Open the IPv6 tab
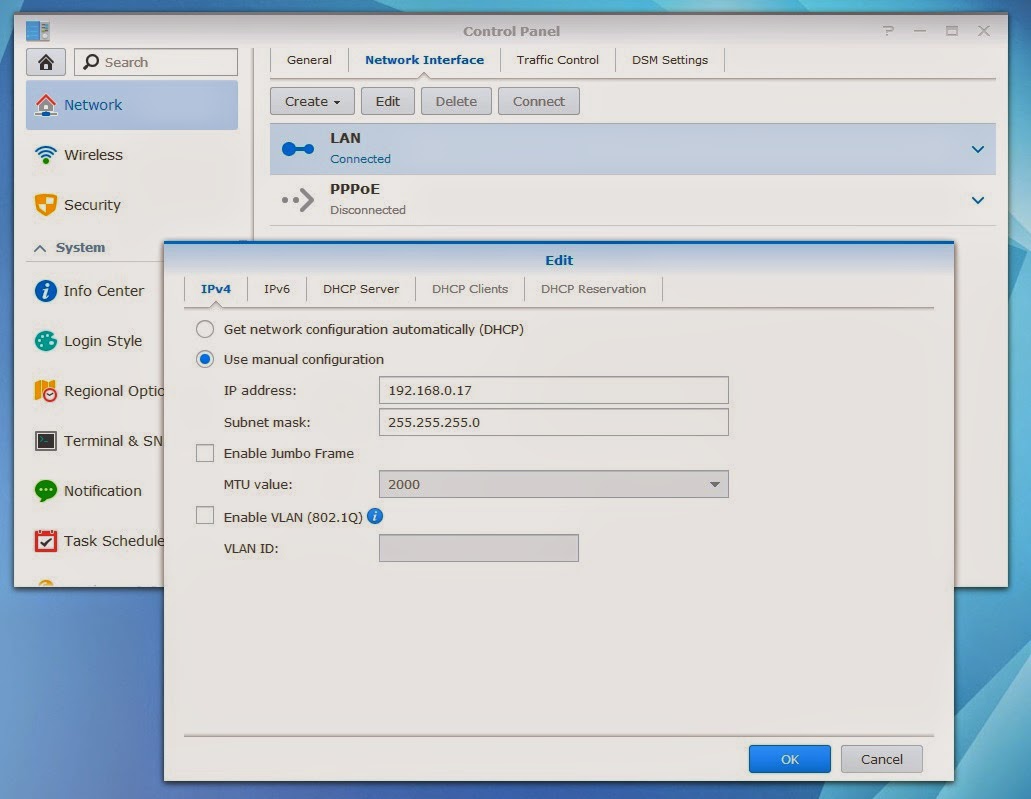Viewport: 1031px width, 799px height. click(277, 289)
